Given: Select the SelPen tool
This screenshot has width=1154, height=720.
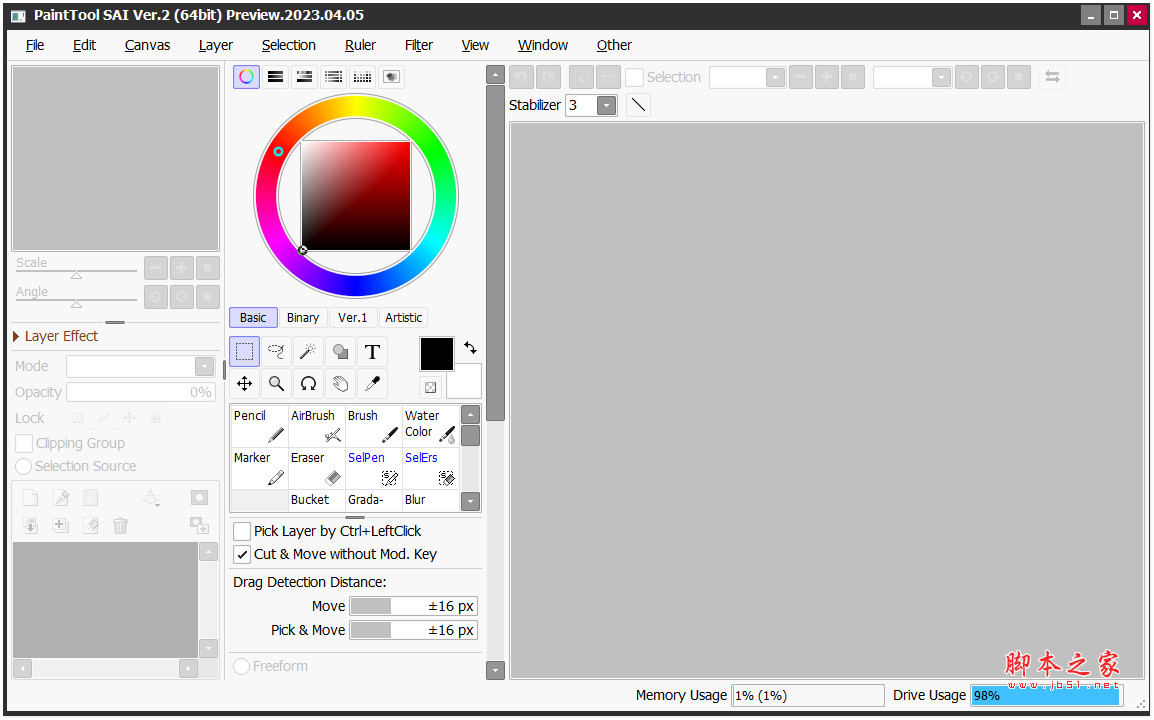Looking at the screenshot, I should coord(374,468).
